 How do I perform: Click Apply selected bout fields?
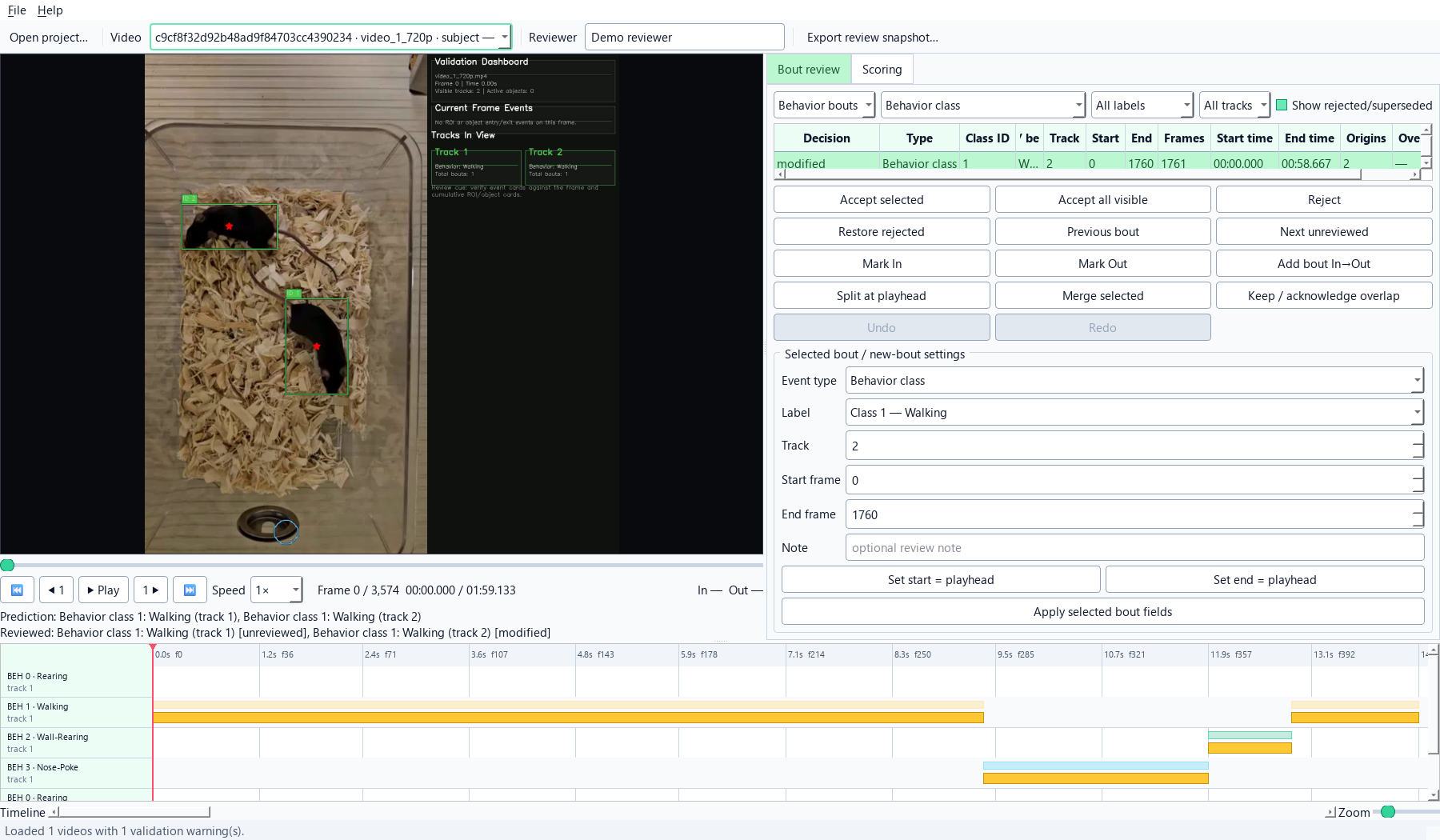click(x=1102, y=611)
